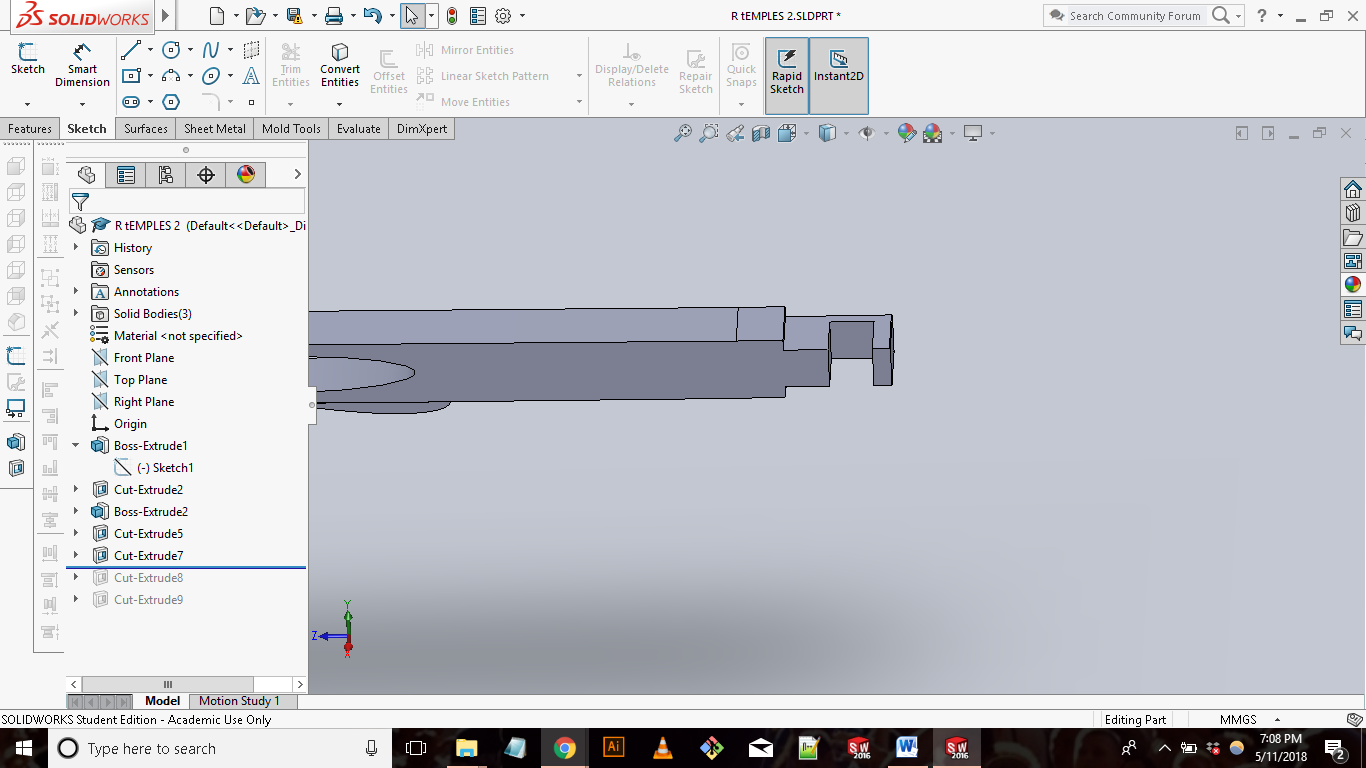Select the suppressed Cut-Extrude9 feature
Image resolution: width=1366 pixels, height=768 pixels.
[148, 600]
